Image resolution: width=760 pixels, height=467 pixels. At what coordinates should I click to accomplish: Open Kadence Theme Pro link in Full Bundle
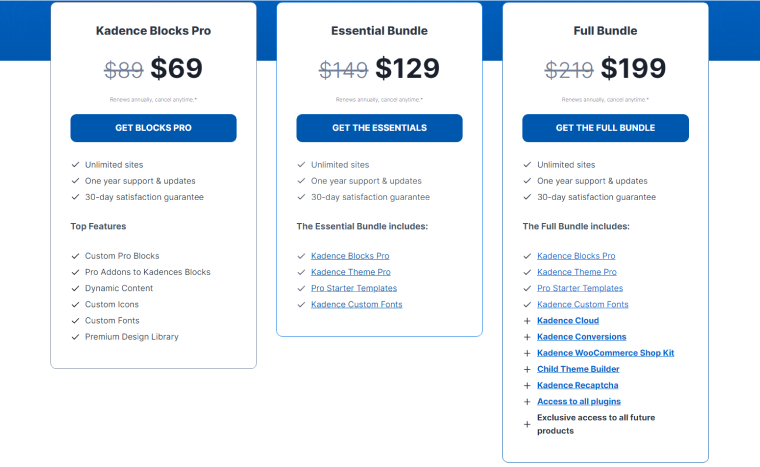click(576, 272)
